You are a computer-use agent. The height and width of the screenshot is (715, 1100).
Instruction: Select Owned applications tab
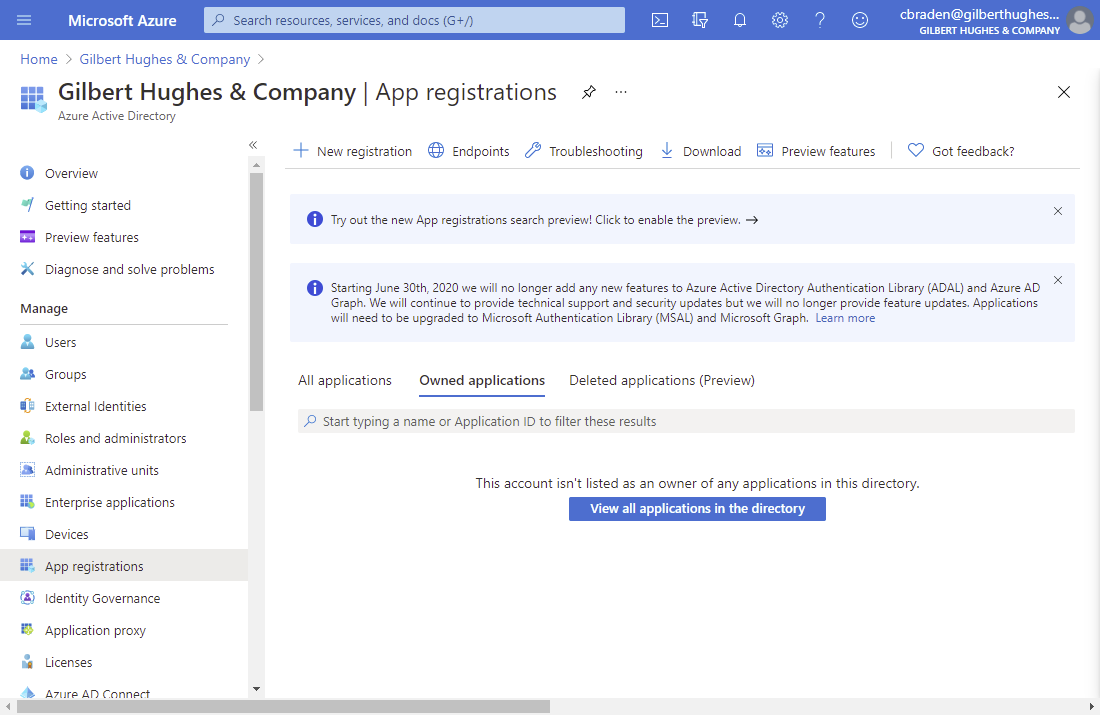482,380
